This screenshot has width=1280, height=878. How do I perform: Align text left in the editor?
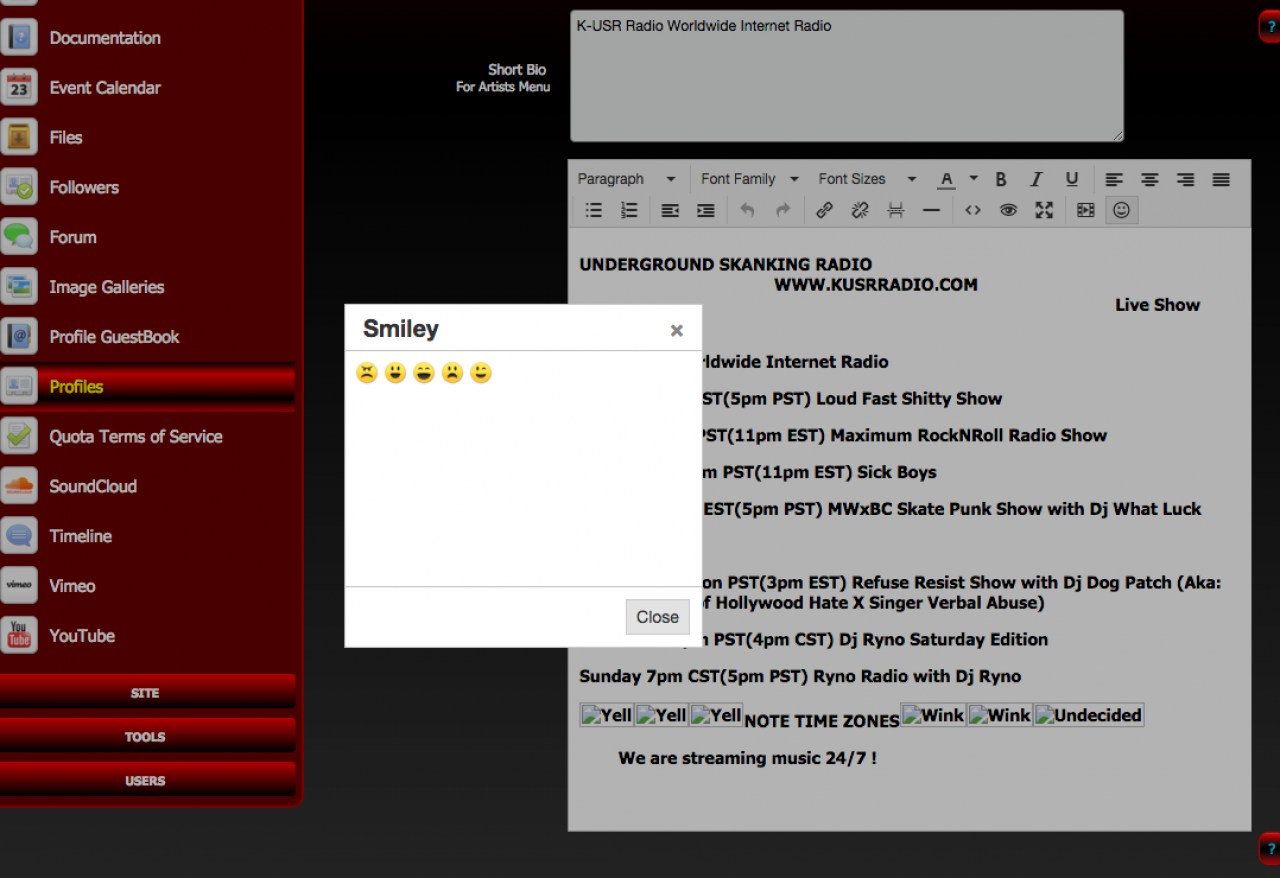pyautogui.click(x=1114, y=179)
